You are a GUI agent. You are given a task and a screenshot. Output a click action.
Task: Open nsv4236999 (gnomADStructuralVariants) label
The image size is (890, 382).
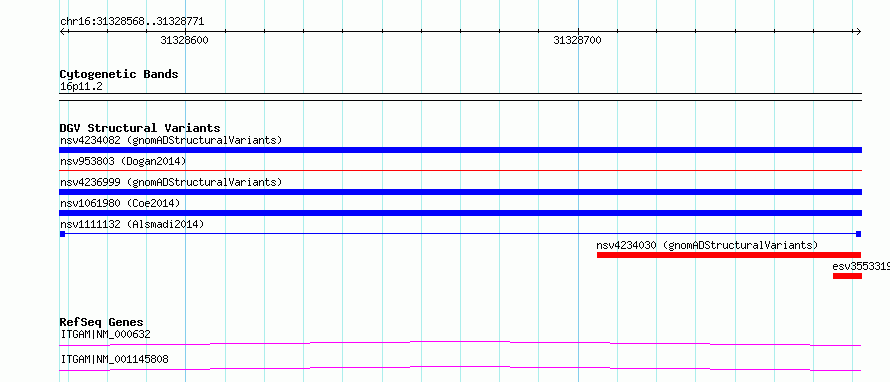coord(171,182)
